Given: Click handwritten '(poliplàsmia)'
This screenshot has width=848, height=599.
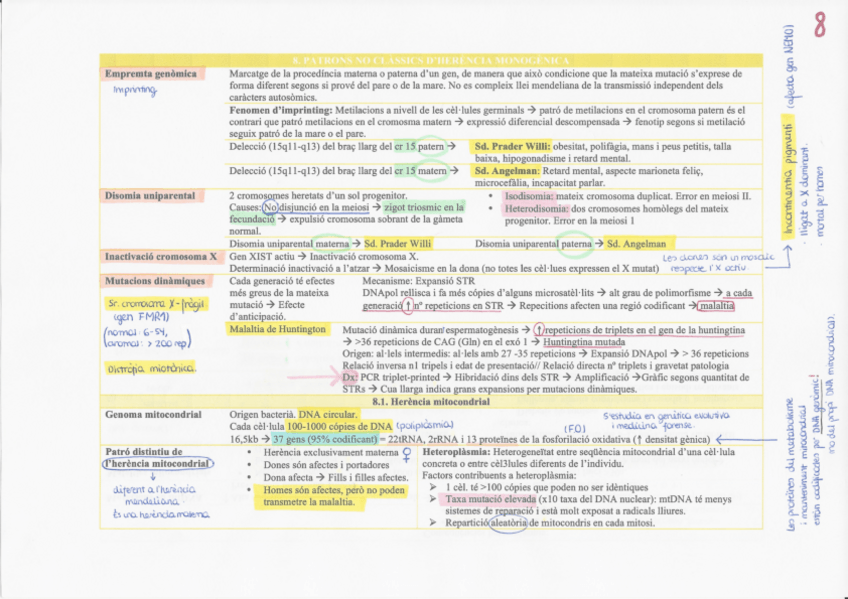Looking at the screenshot, I should coord(425,425).
